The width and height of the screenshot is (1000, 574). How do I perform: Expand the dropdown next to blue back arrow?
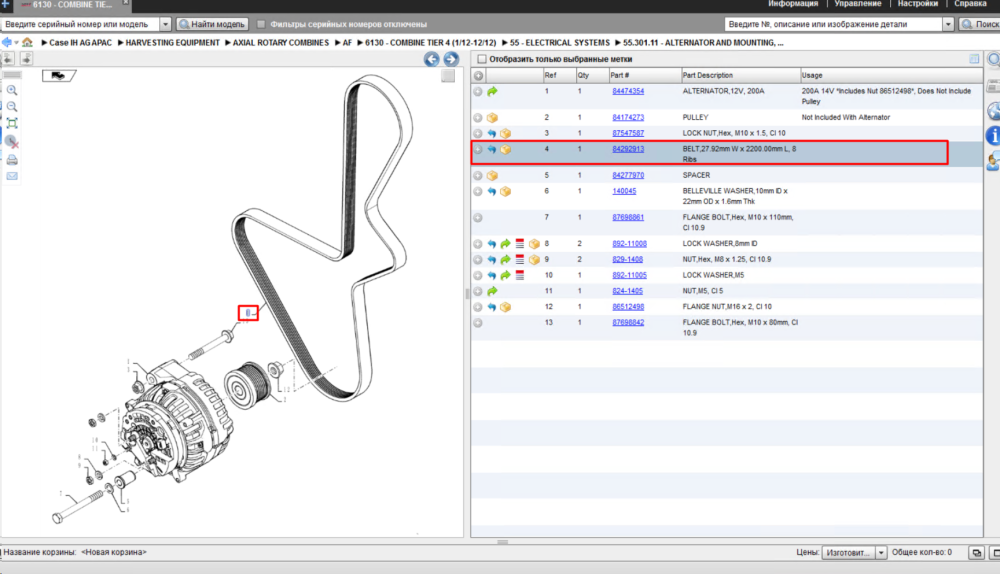(x=16, y=43)
